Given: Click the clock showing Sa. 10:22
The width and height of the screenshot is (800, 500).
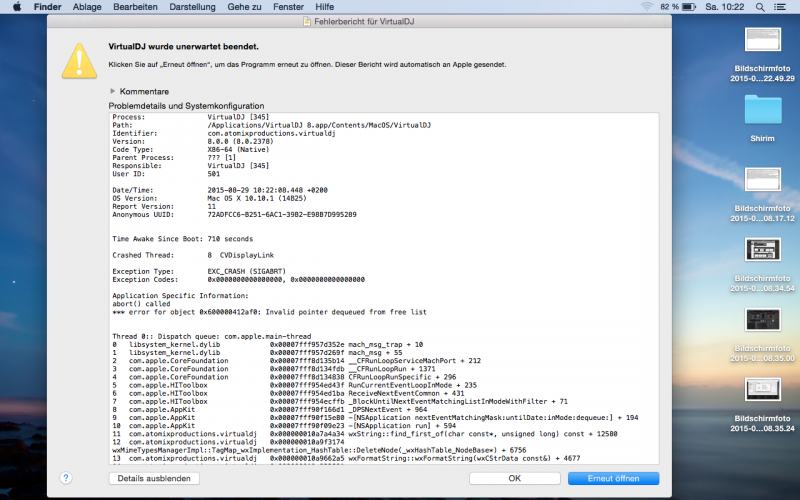Looking at the screenshot, I should coord(724,7).
